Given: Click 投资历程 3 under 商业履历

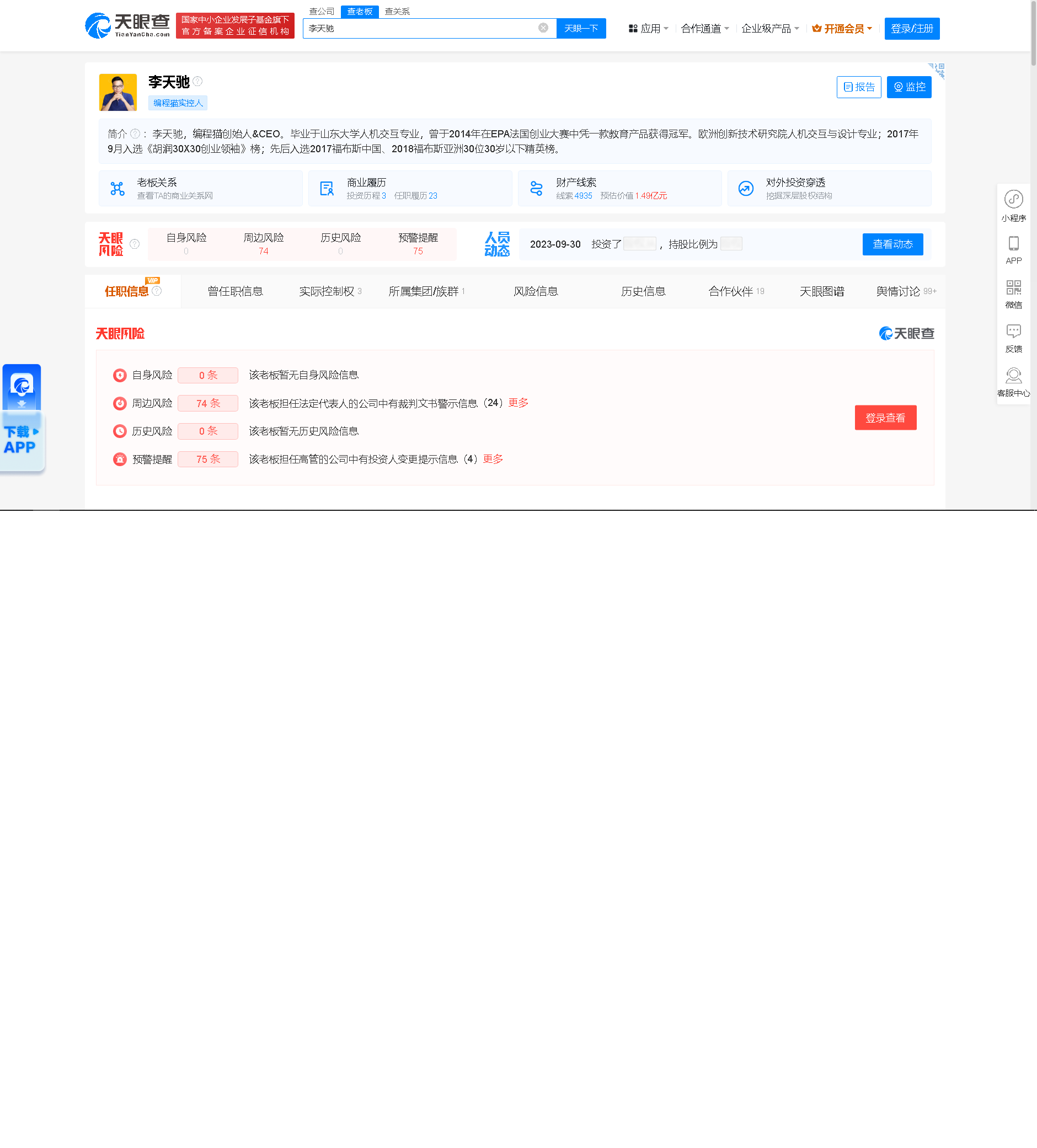Looking at the screenshot, I should pos(366,196).
